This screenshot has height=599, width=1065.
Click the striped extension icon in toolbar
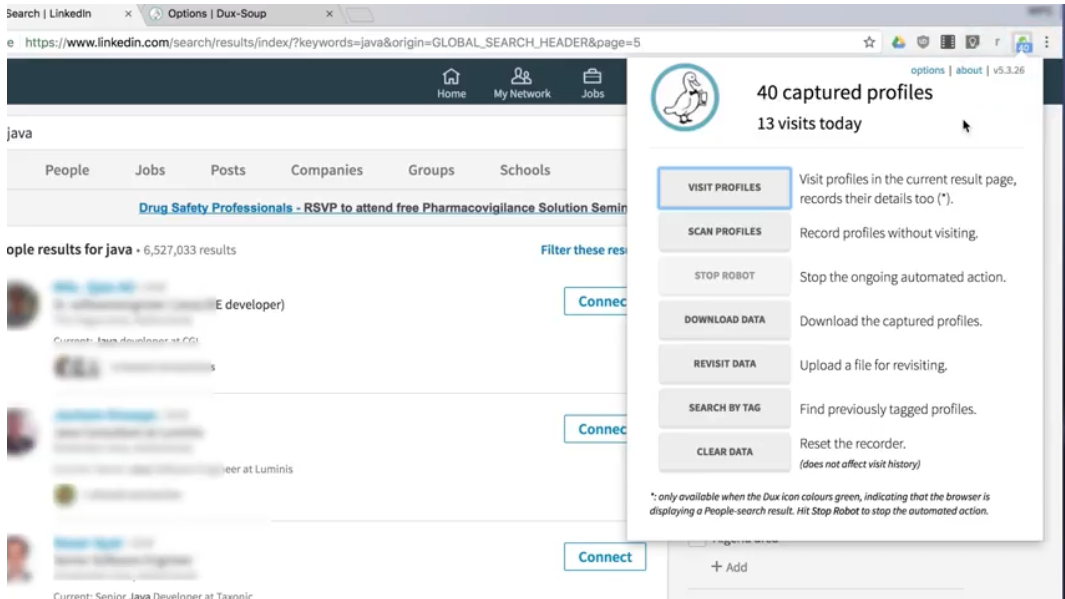pyautogui.click(x=947, y=42)
